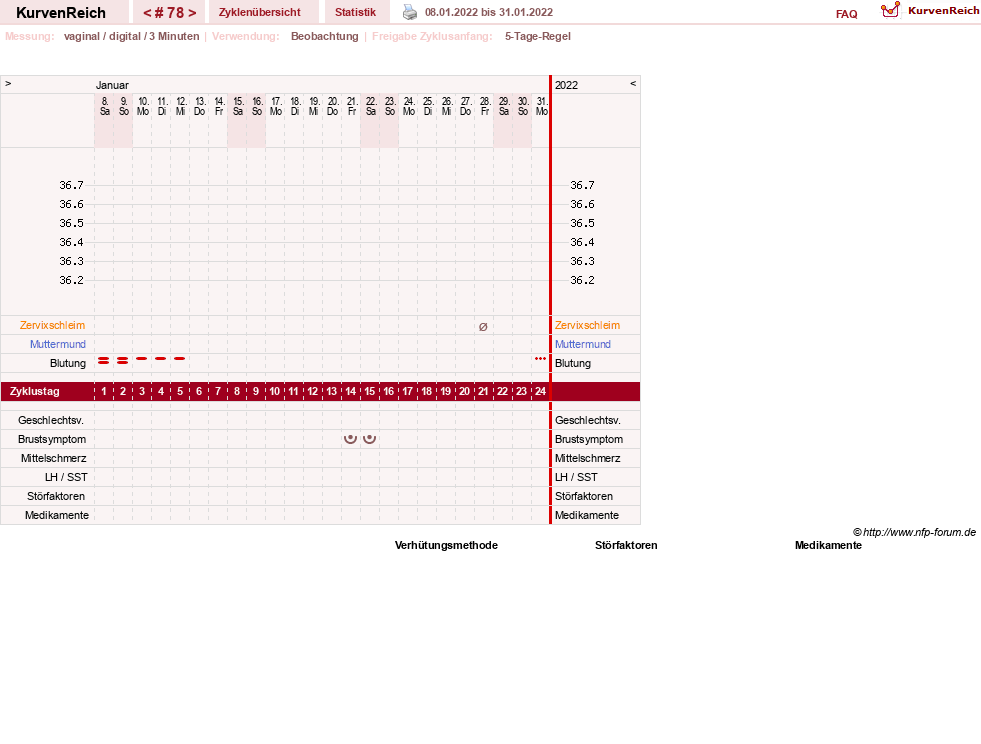Click the left Mittelschmerz row label
The image size is (981, 744).
coord(54,459)
